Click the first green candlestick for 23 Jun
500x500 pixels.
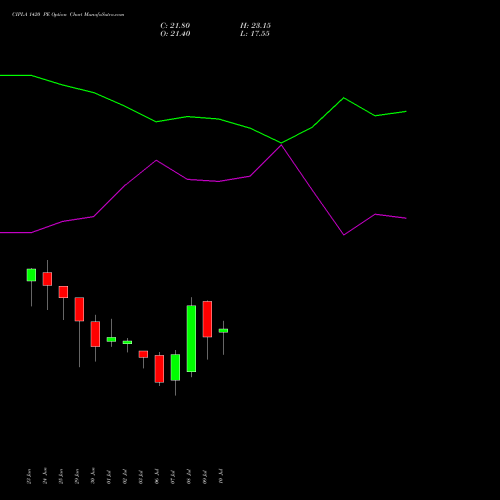(31, 275)
